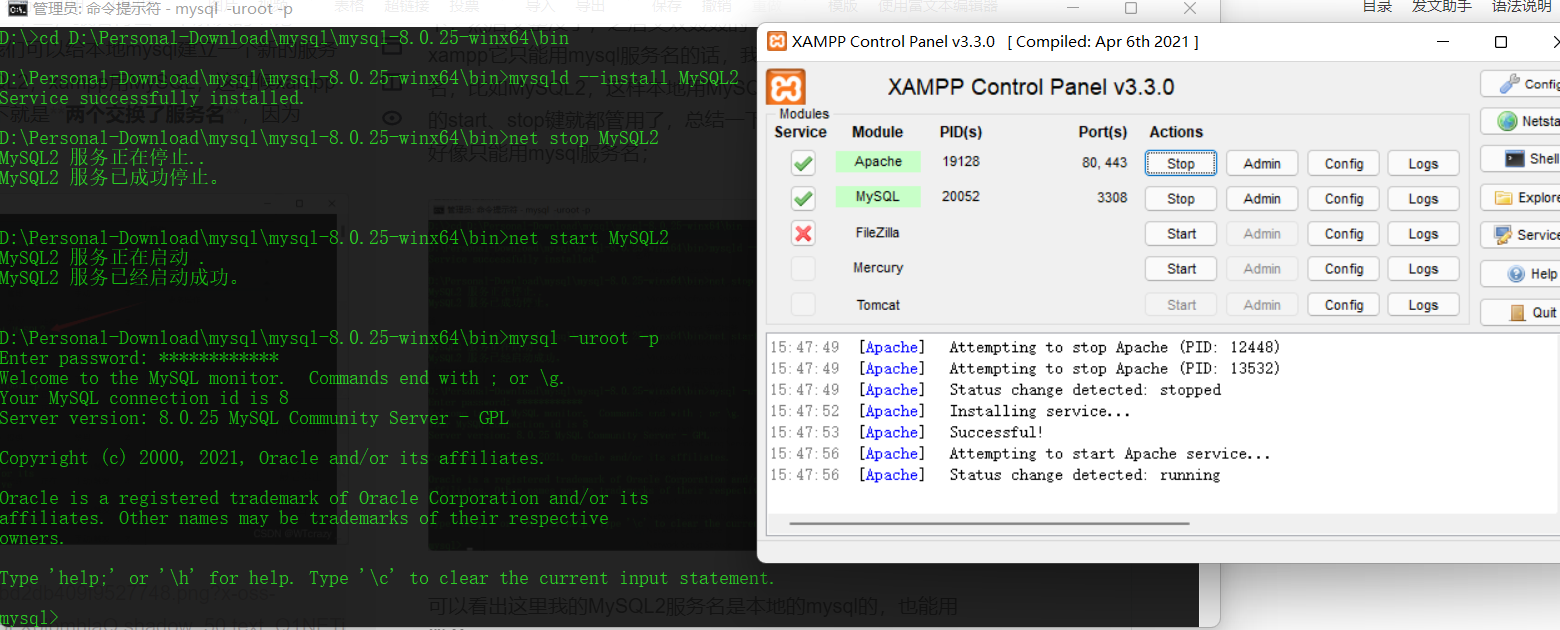Viewport: 1560px width, 630px height.
Task: Start the Mercury module
Action: (1181, 269)
